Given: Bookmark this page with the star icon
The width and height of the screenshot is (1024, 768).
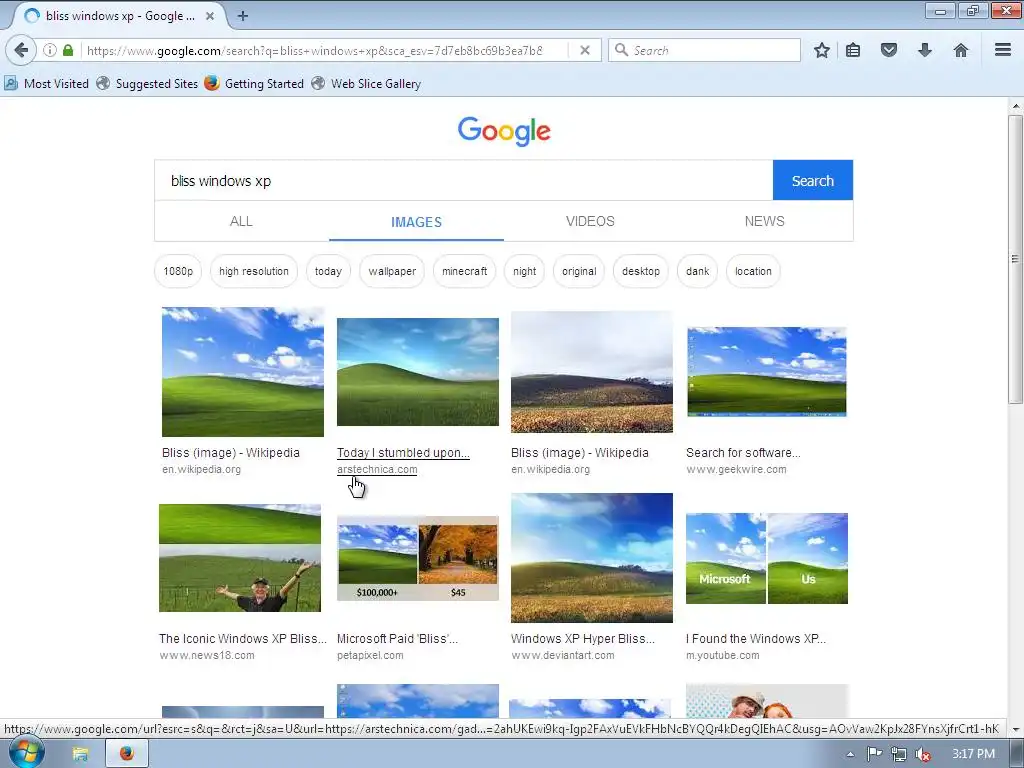Looking at the screenshot, I should tap(822, 50).
